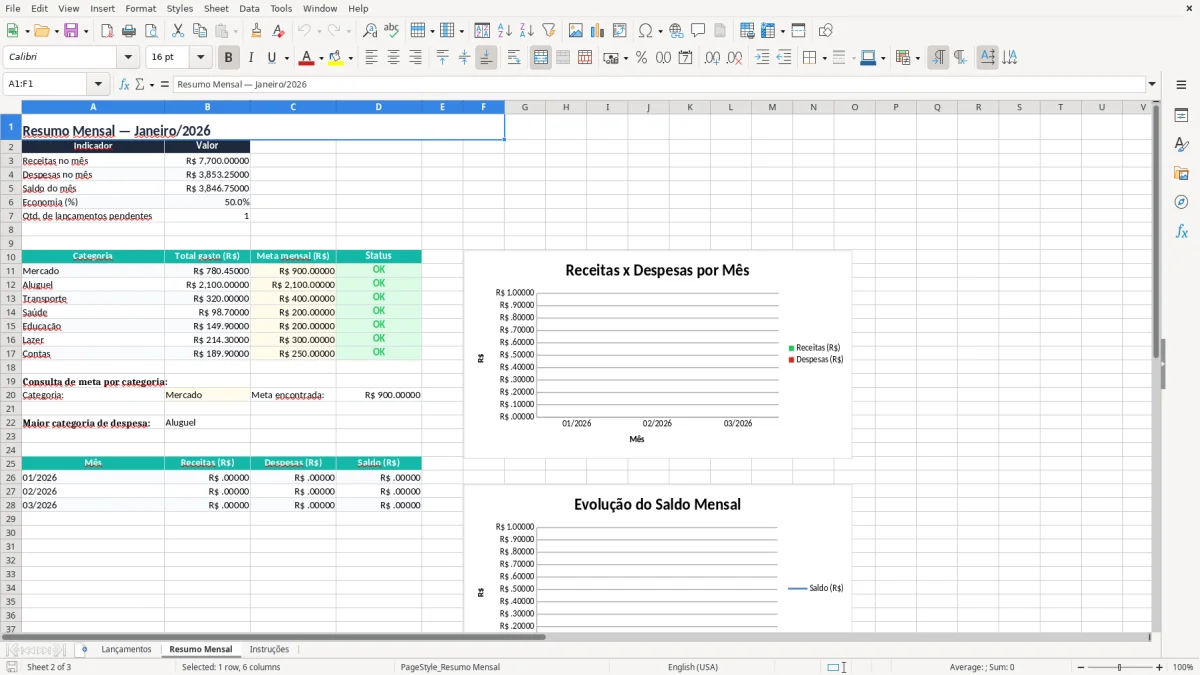1200x675 pixels.
Task: Open Find & Replace magnifier icon
Action: click(x=370, y=31)
